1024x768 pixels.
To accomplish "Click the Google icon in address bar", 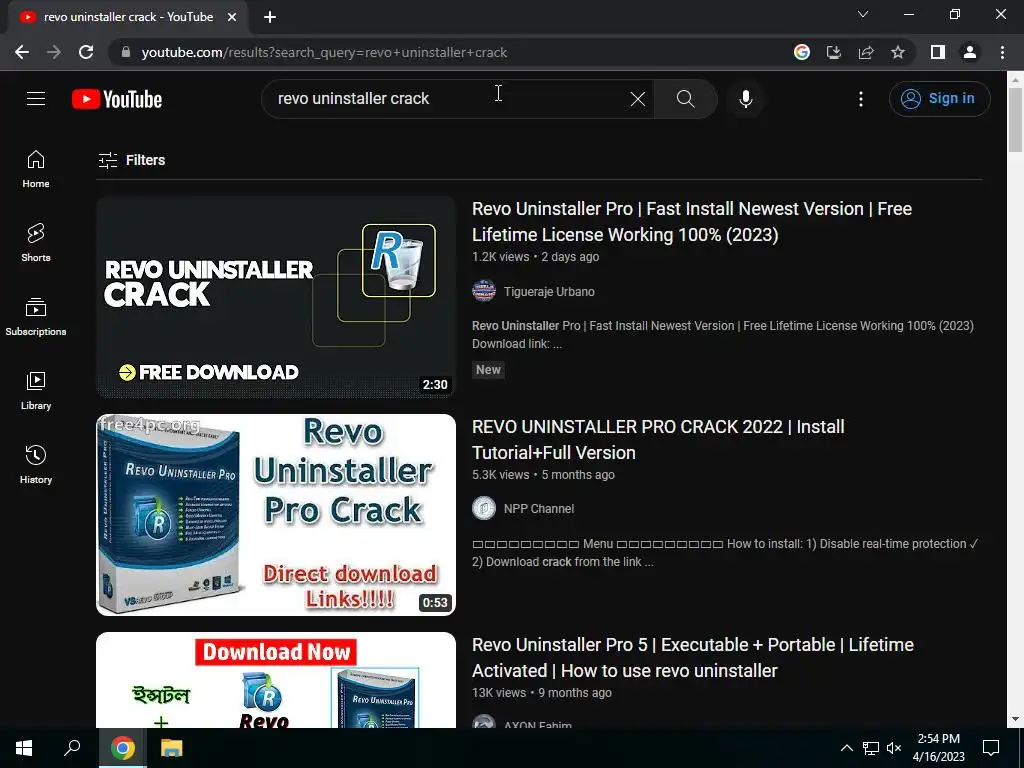I will point(802,52).
